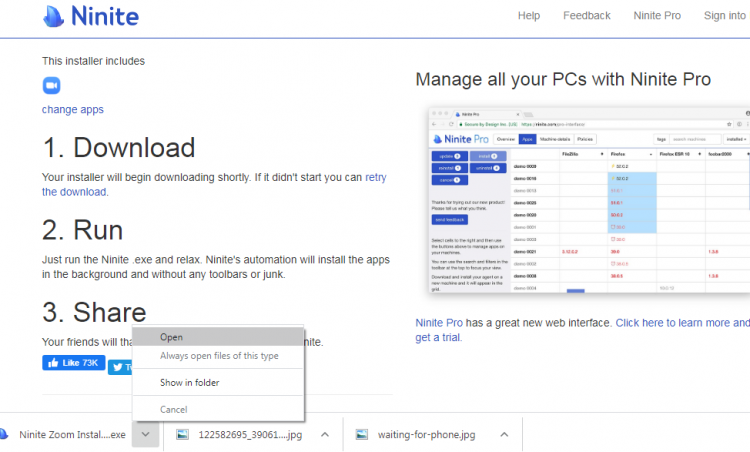This screenshot has width=750, height=452.
Task: Click the Facebook Like 73K button
Action: click(x=74, y=363)
